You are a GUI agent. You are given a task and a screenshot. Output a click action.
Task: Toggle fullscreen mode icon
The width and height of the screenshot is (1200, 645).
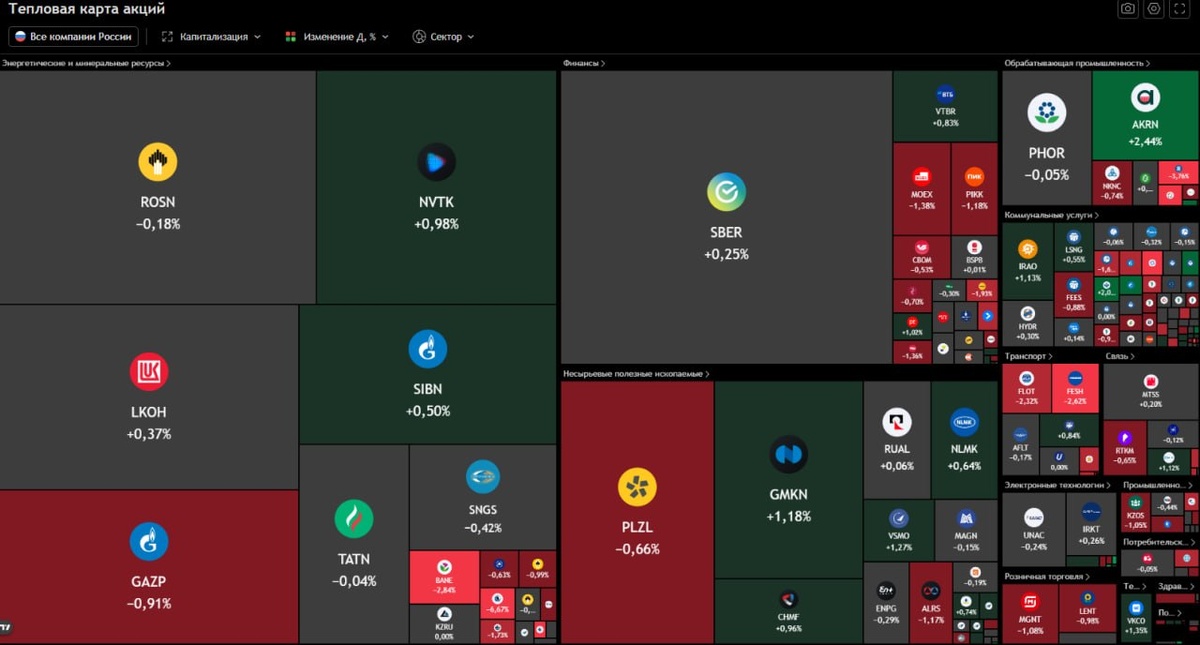(1180, 9)
